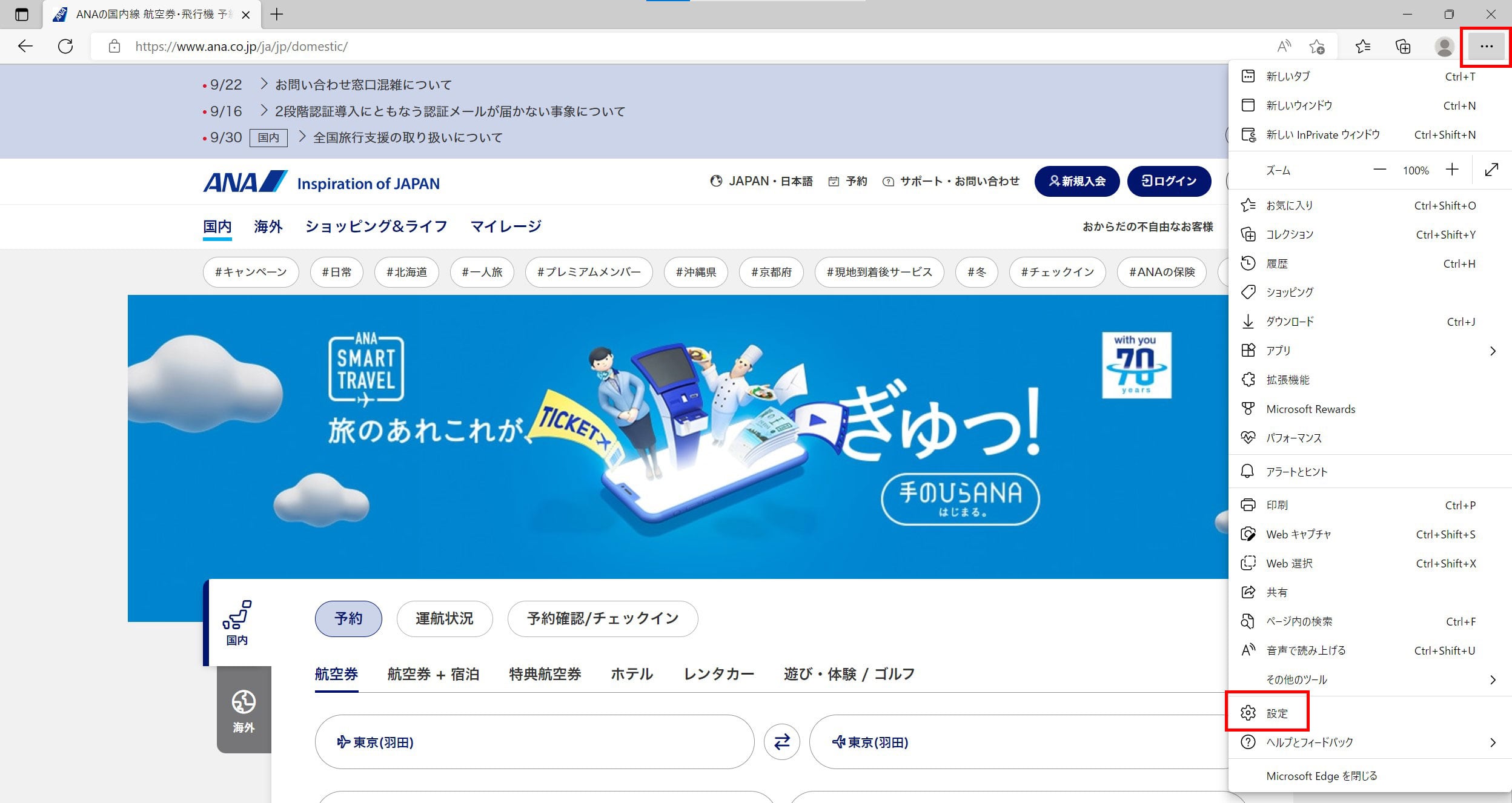Screen dimensions: 1512x803
Task: Open the tab actions icon at top-left
Action: click(21, 15)
